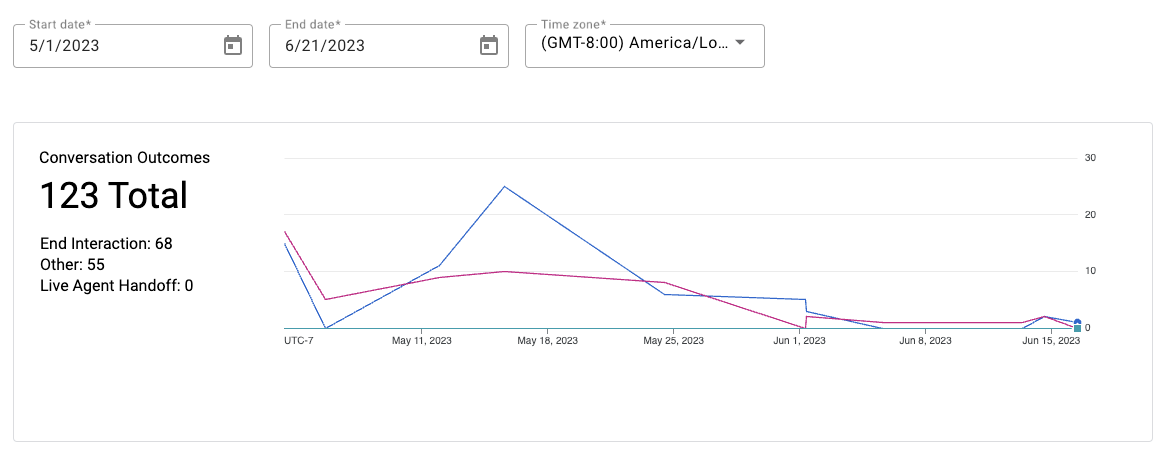Select the End Interaction: 68 legend entry
Image resolution: width=1168 pixels, height=456 pixels.
pos(106,243)
